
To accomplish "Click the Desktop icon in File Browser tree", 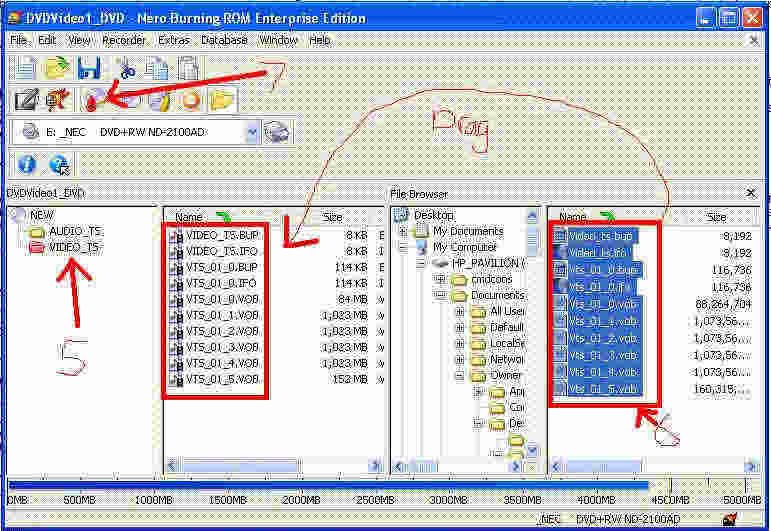I will [x=402, y=215].
